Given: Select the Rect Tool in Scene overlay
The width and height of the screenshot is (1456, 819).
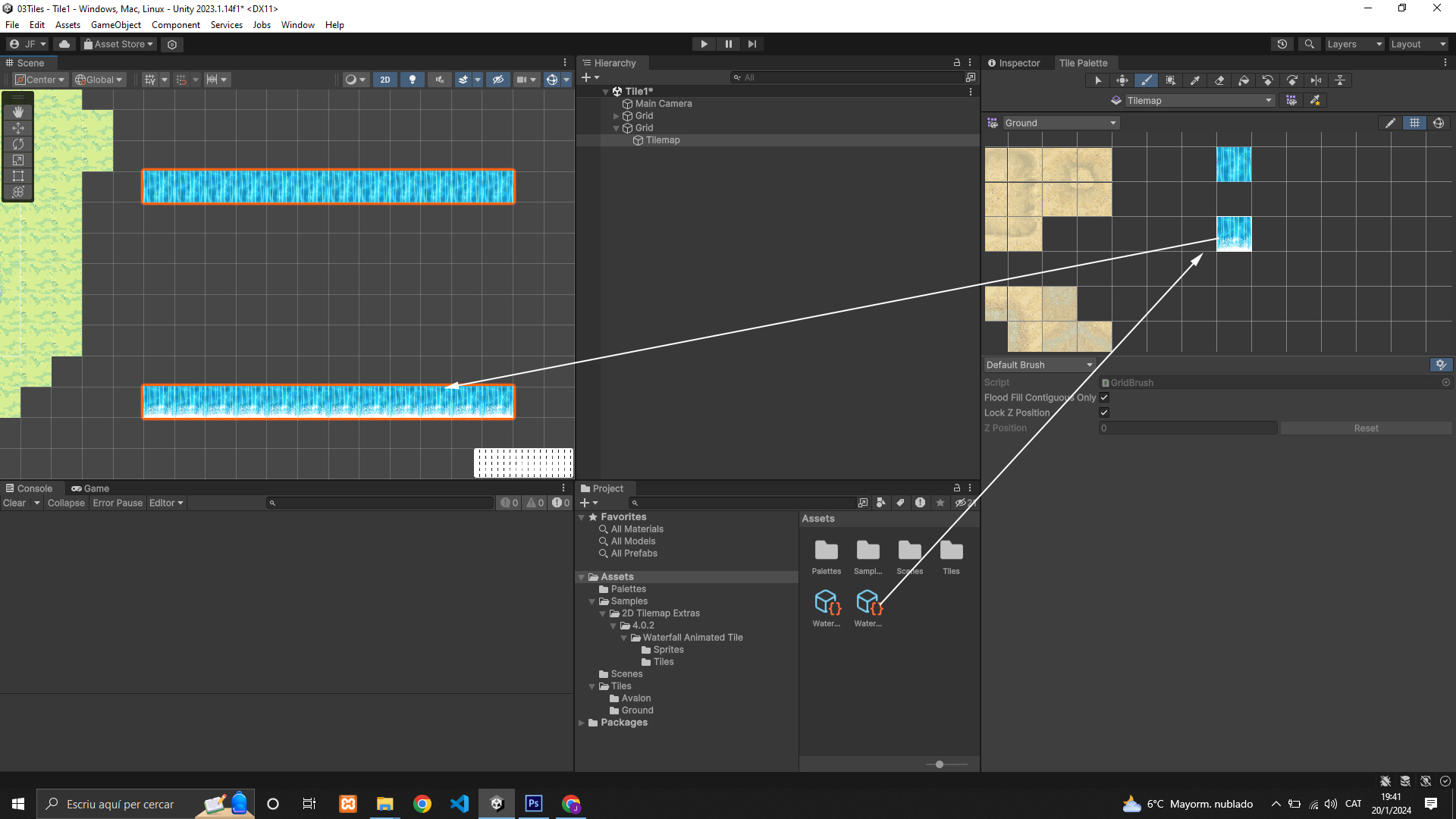Looking at the screenshot, I should click(x=18, y=176).
